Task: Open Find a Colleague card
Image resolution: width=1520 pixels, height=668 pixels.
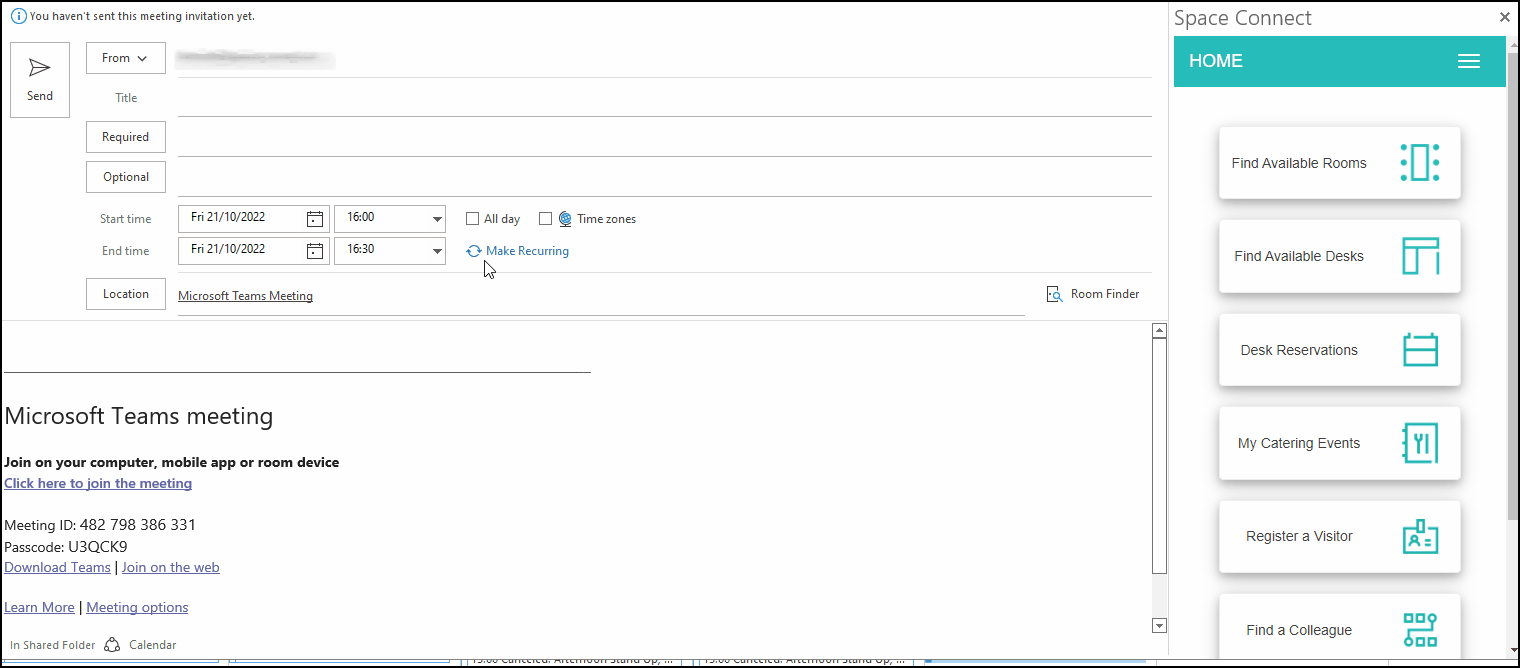Action: 1340,627
